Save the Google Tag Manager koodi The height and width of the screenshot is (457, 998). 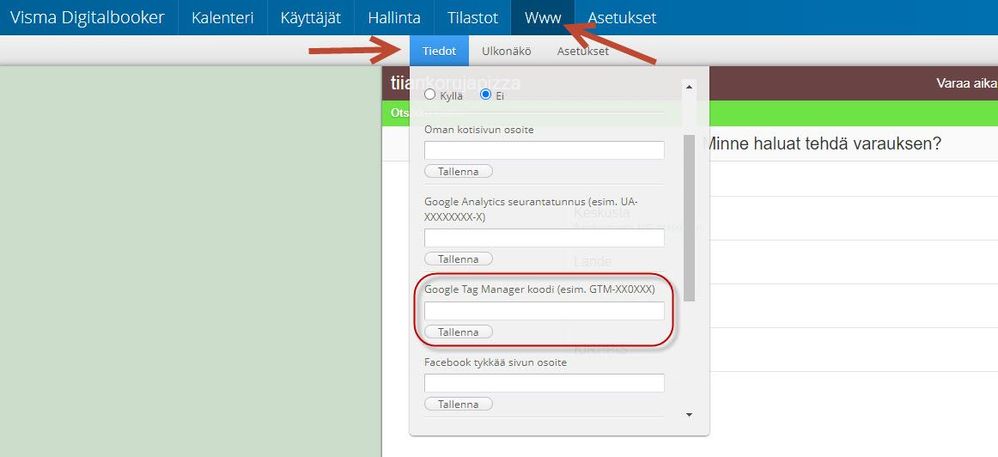point(458,332)
